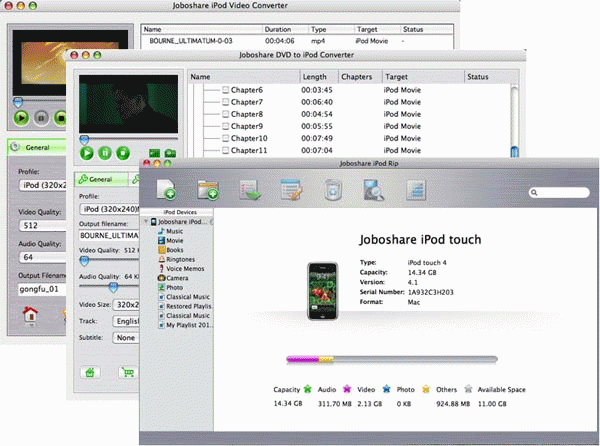Click the add file icon in iPod Rip toolbar
This screenshot has height=446, width=600.
[x=166, y=189]
